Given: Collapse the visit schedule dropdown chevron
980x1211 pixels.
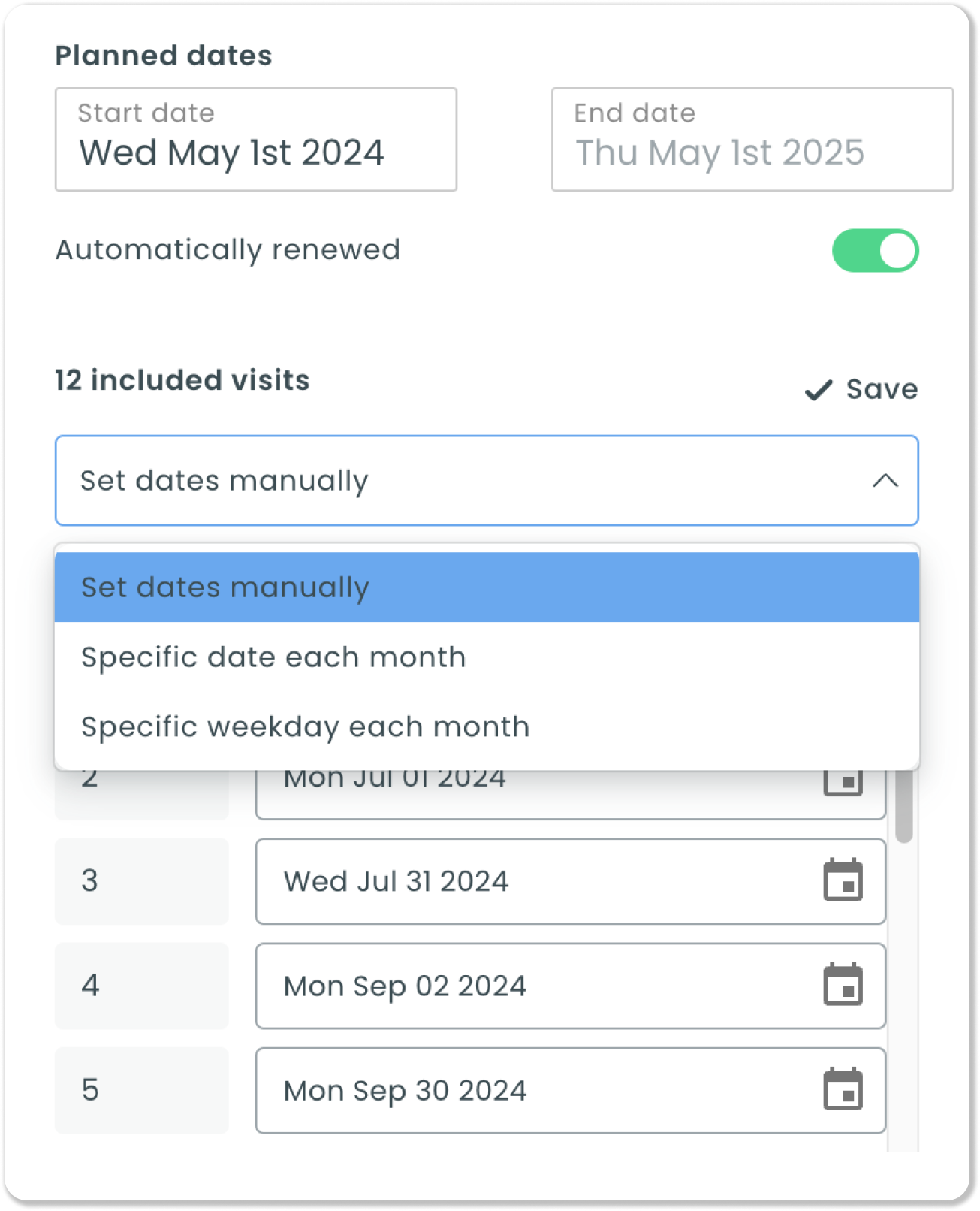Looking at the screenshot, I should [885, 481].
